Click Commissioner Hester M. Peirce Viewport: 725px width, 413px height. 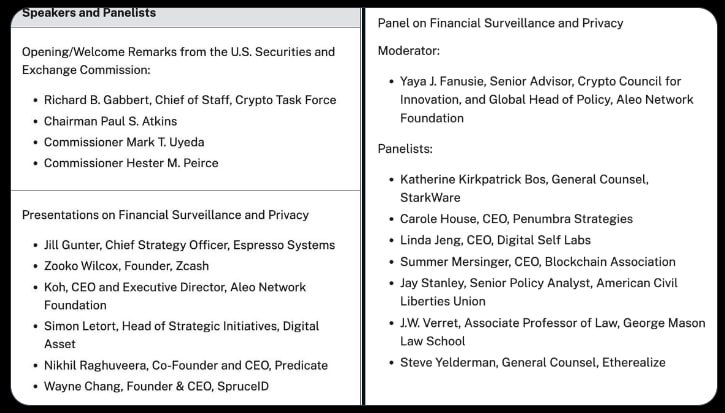click(130, 163)
